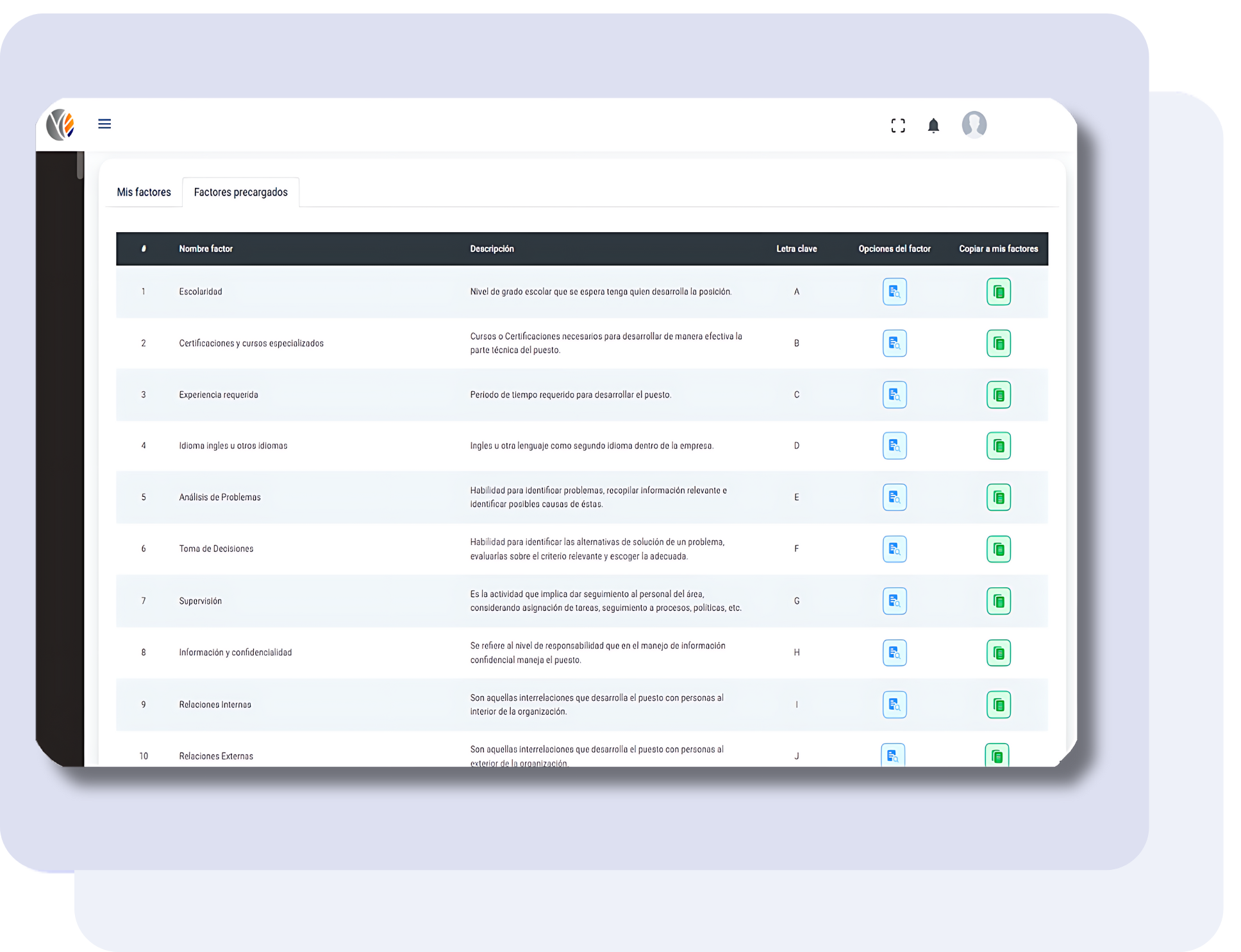View options for Experiencia requerida
The height and width of the screenshot is (952, 1241).
point(894,394)
